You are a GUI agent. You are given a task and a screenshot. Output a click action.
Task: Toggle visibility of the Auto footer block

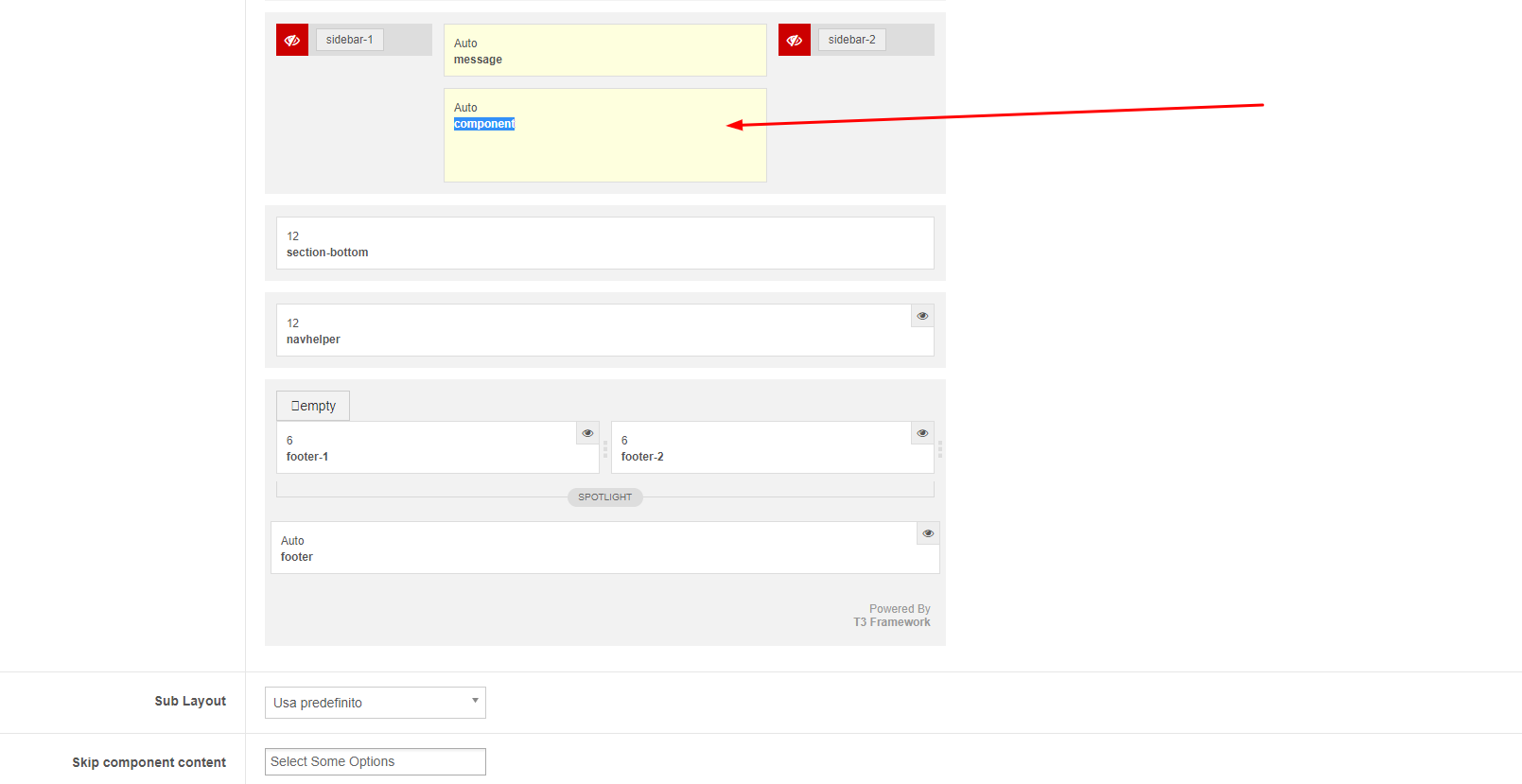point(928,533)
